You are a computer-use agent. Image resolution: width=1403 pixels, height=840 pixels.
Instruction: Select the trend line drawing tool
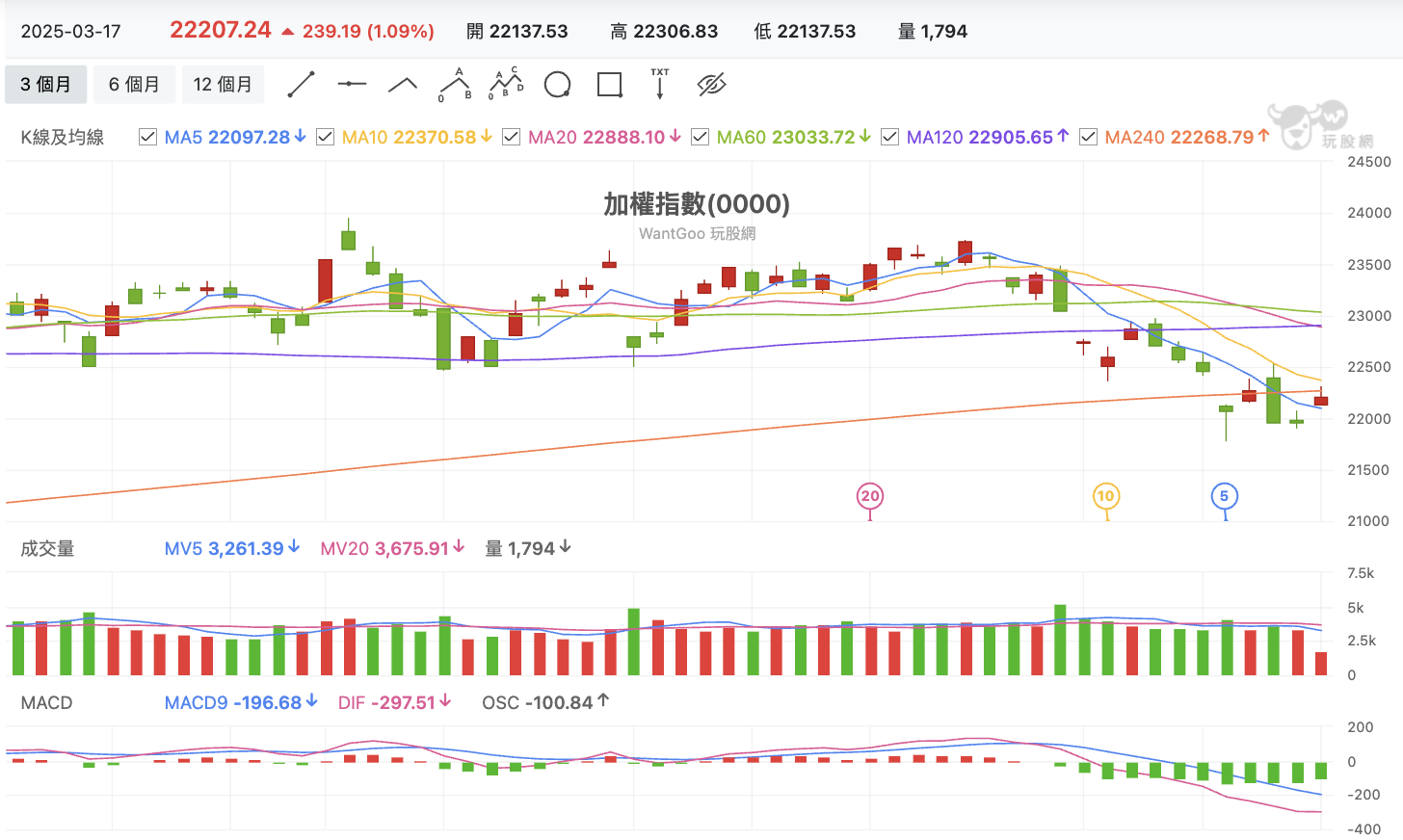tap(302, 85)
